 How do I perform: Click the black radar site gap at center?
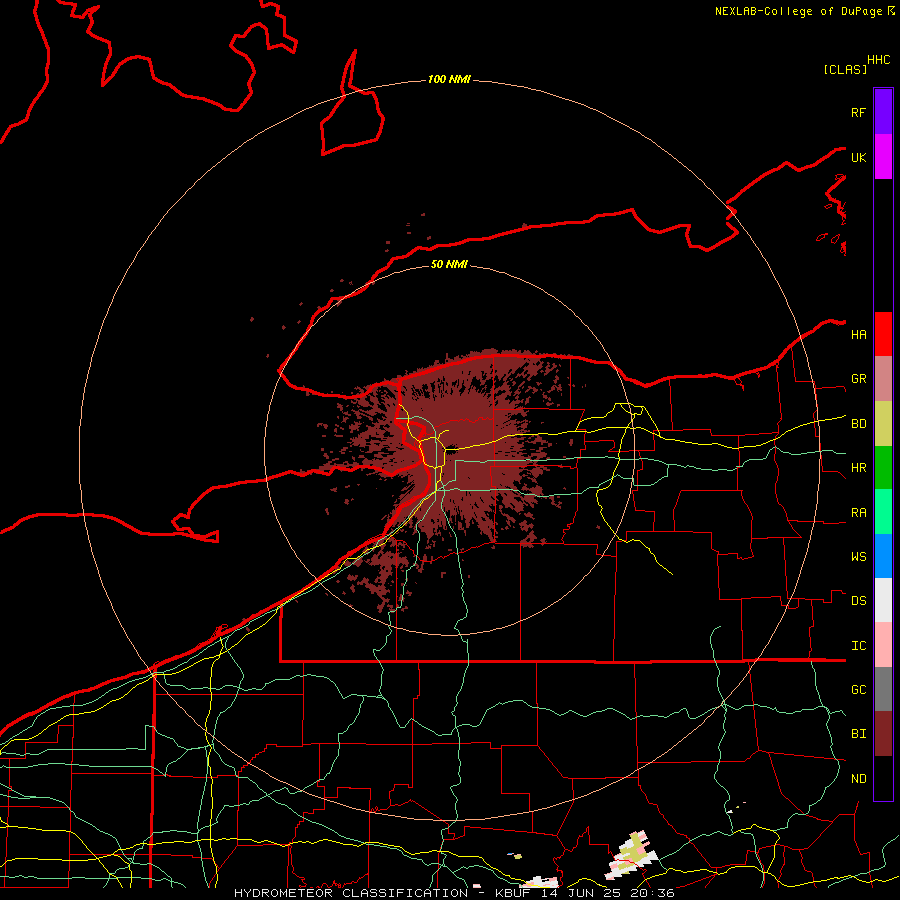[451, 451]
